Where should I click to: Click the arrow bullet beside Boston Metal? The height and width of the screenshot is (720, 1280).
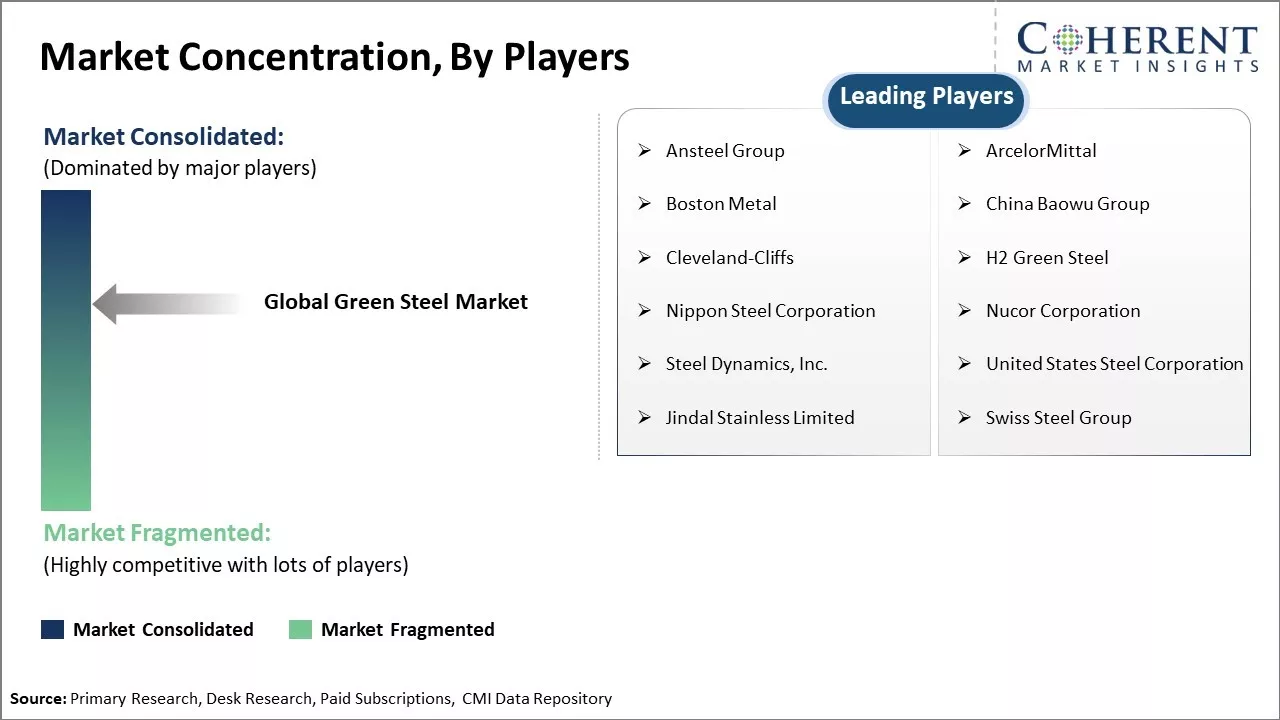[x=645, y=204]
